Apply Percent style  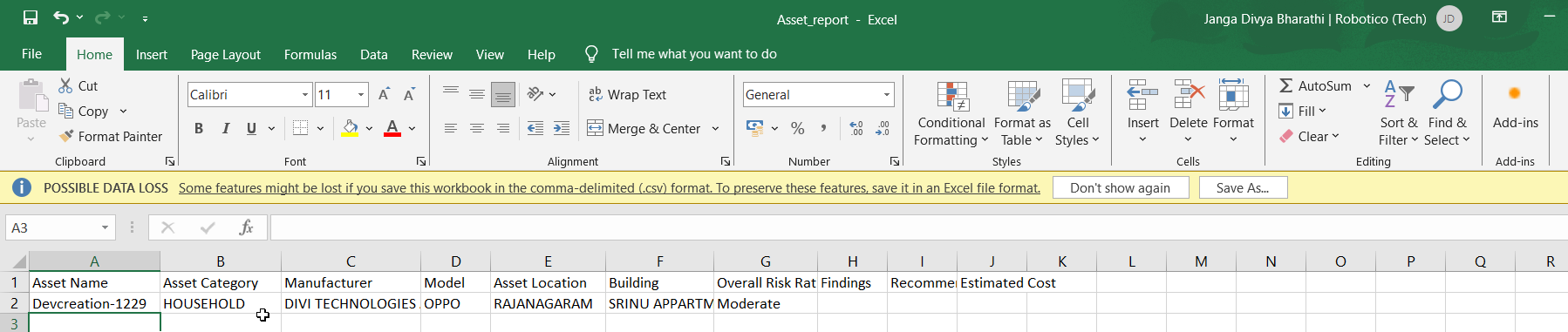(x=797, y=128)
